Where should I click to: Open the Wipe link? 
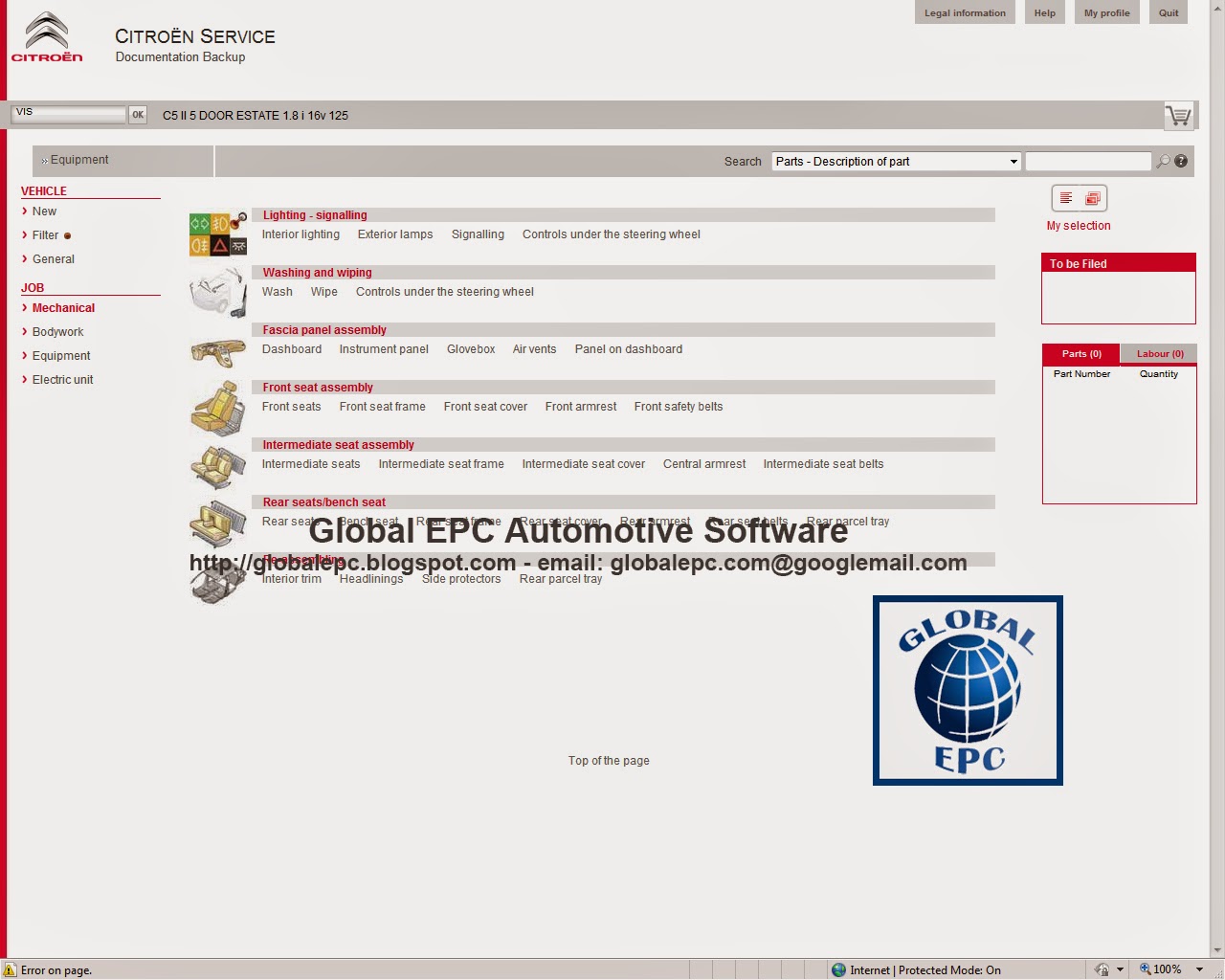tap(323, 292)
